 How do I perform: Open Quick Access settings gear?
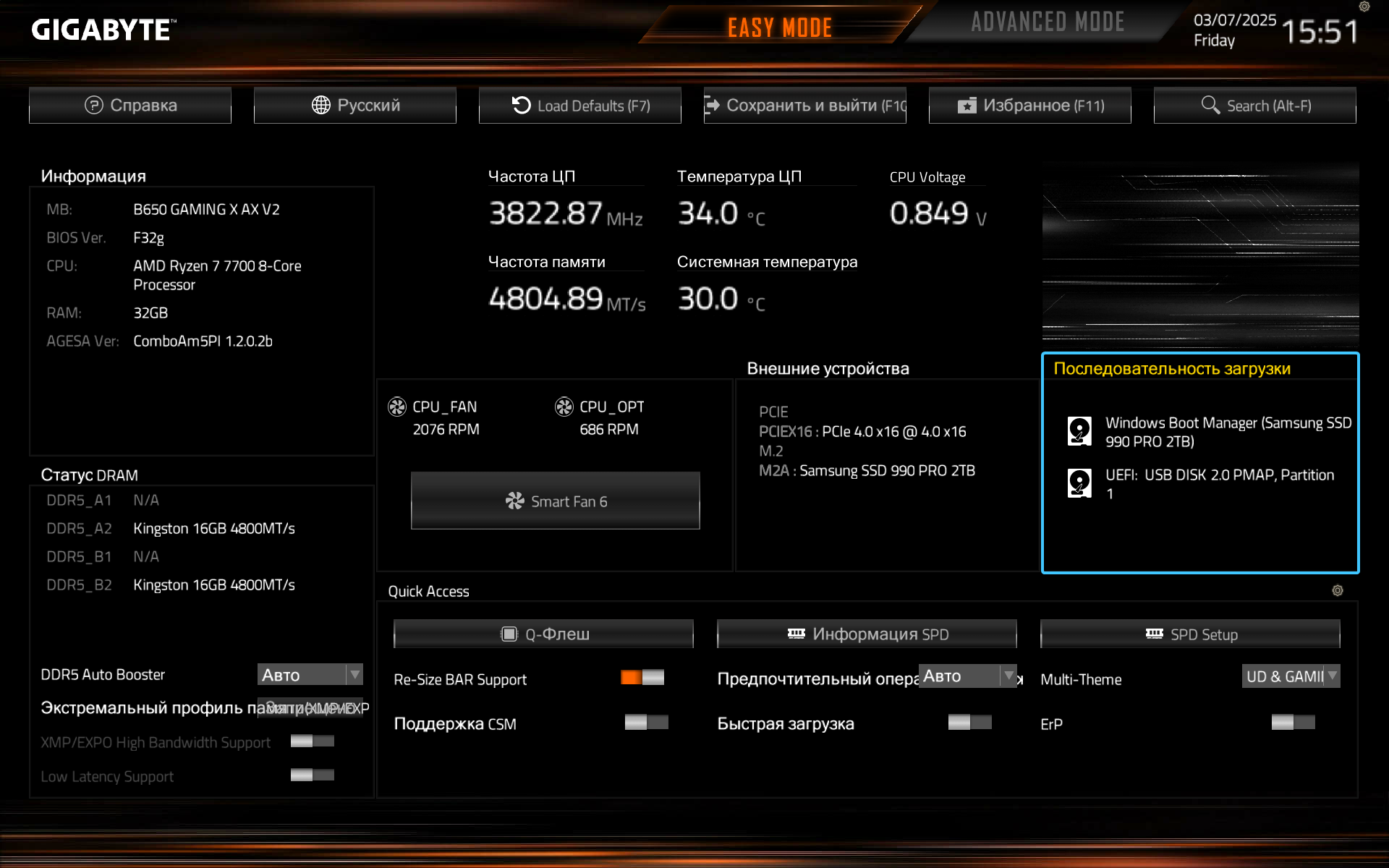click(1338, 591)
